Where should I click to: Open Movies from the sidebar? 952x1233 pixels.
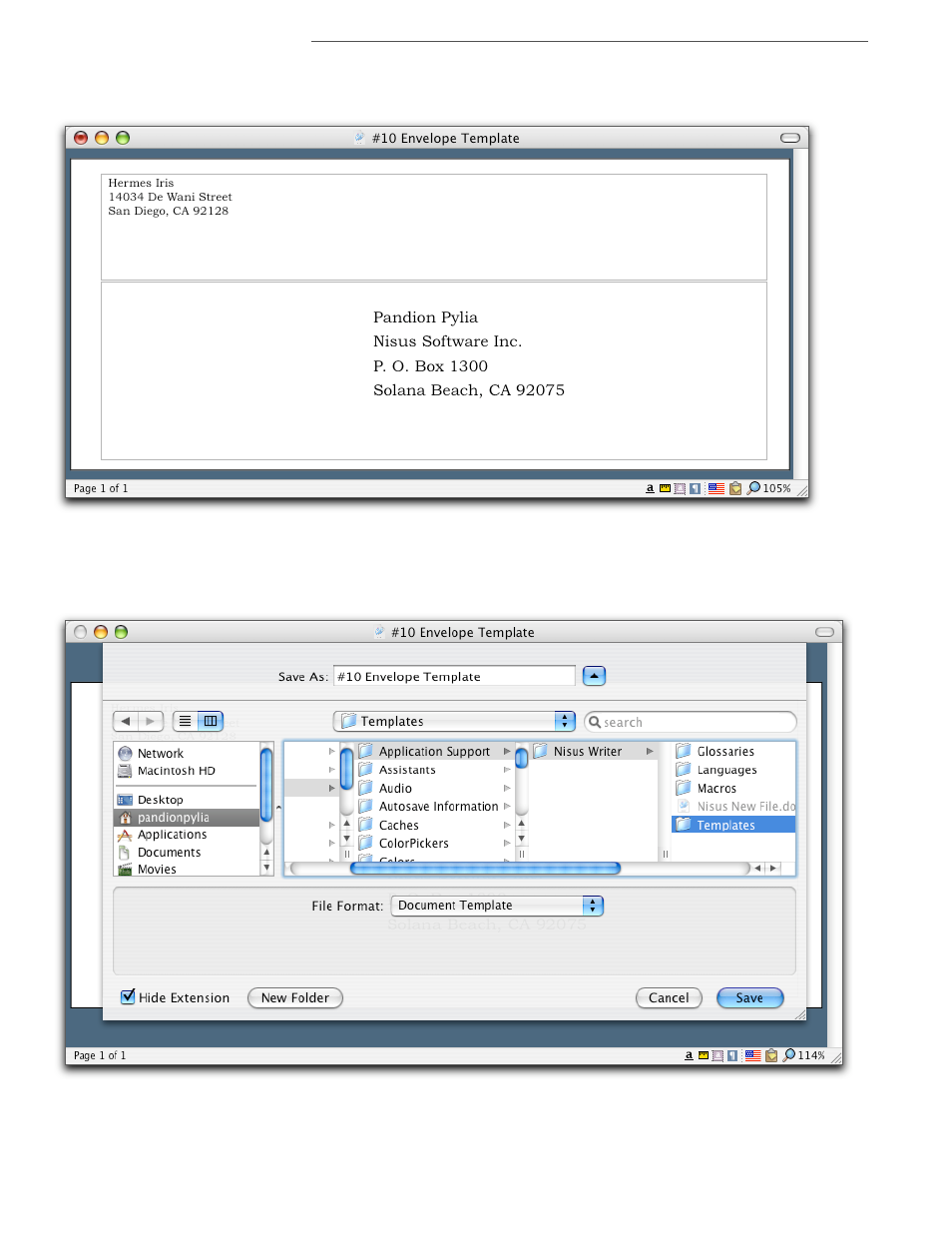click(x=187, y=870)
